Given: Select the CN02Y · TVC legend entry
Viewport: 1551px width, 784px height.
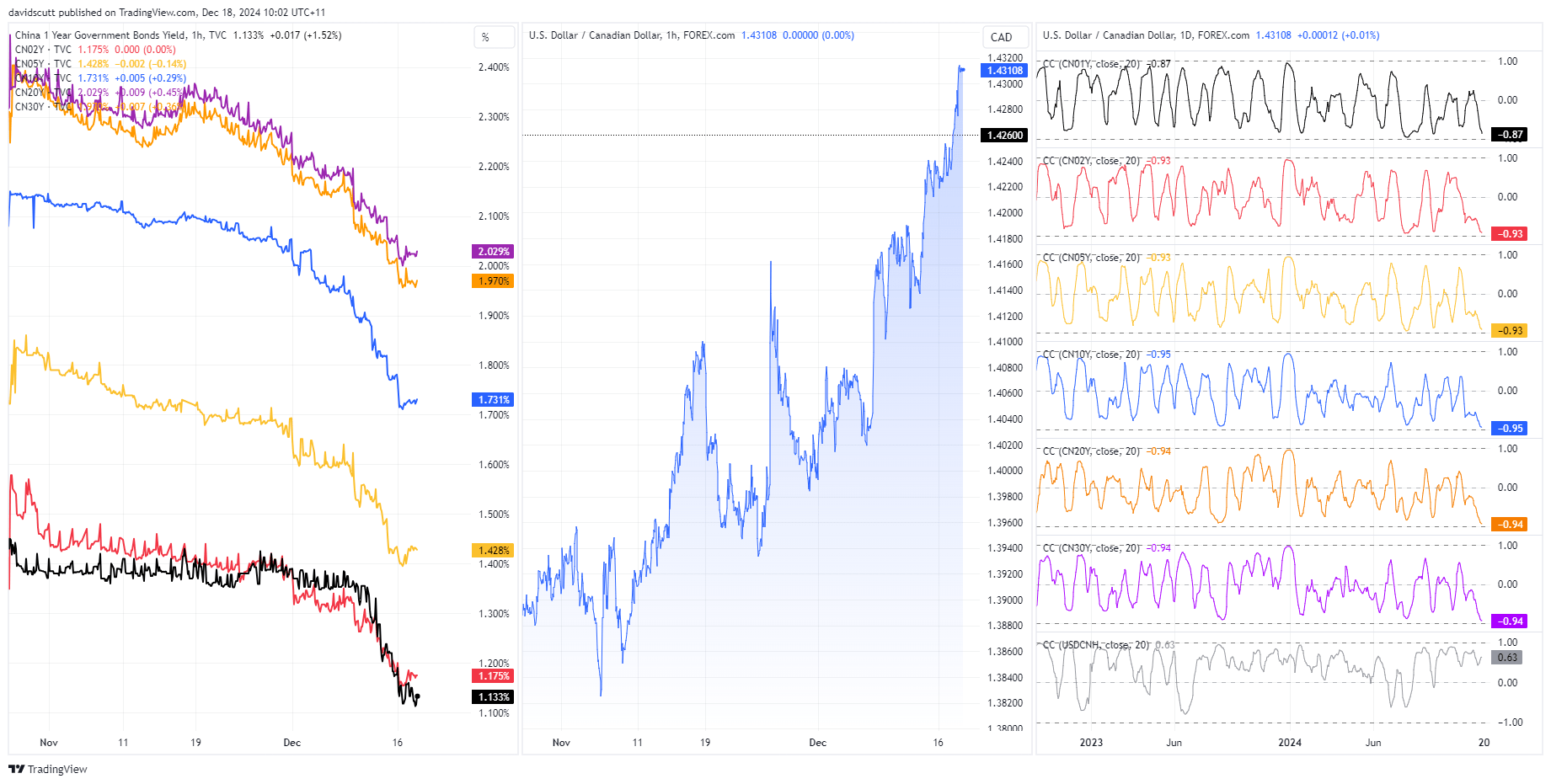Looking at the screenshot, I should (43, 50).
